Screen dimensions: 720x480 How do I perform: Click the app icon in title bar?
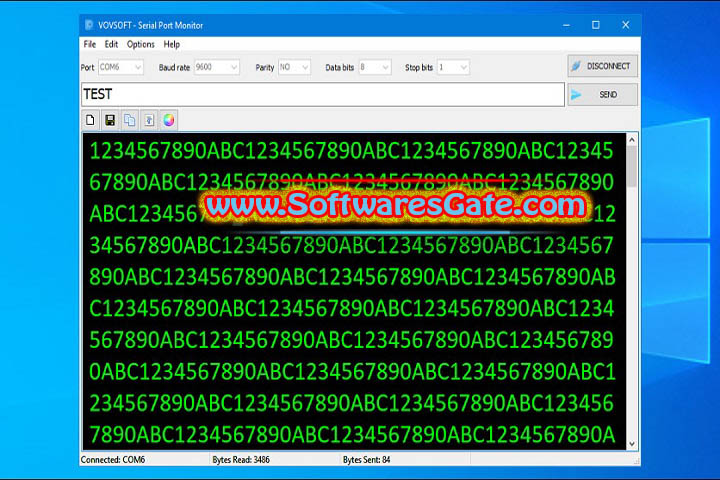point(89,25)
